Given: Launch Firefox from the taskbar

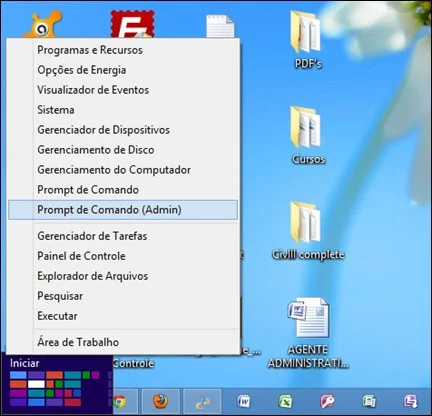Looking at the screenshot, I should 161,401.
